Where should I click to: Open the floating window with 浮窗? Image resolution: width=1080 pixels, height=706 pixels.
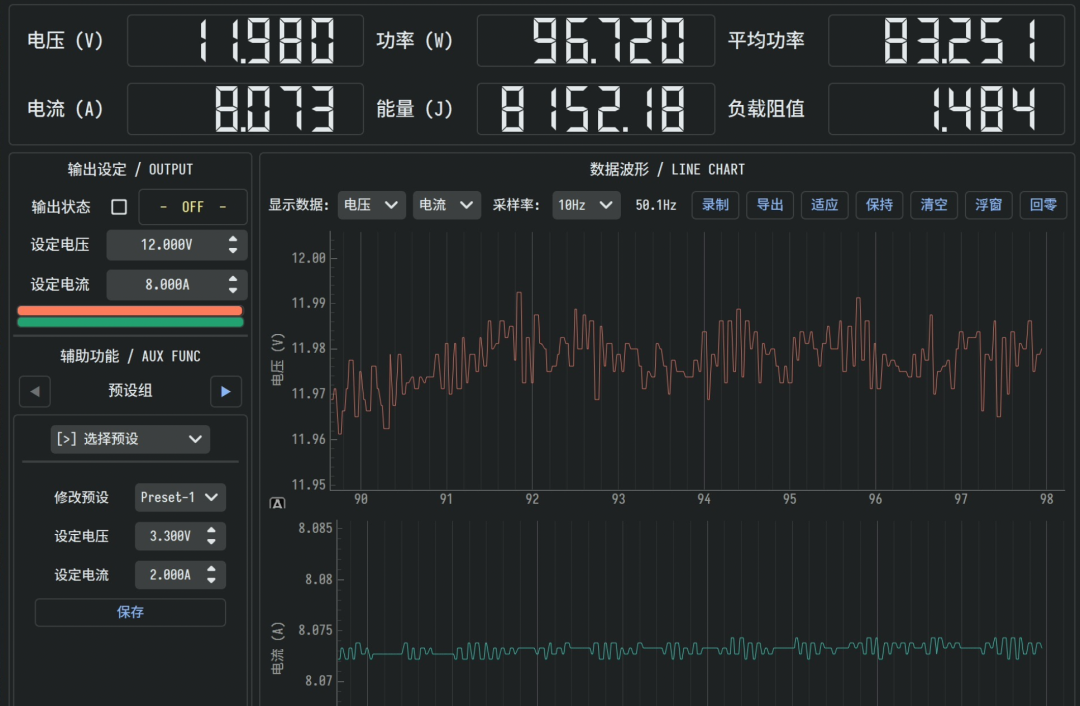click(988, 204)
